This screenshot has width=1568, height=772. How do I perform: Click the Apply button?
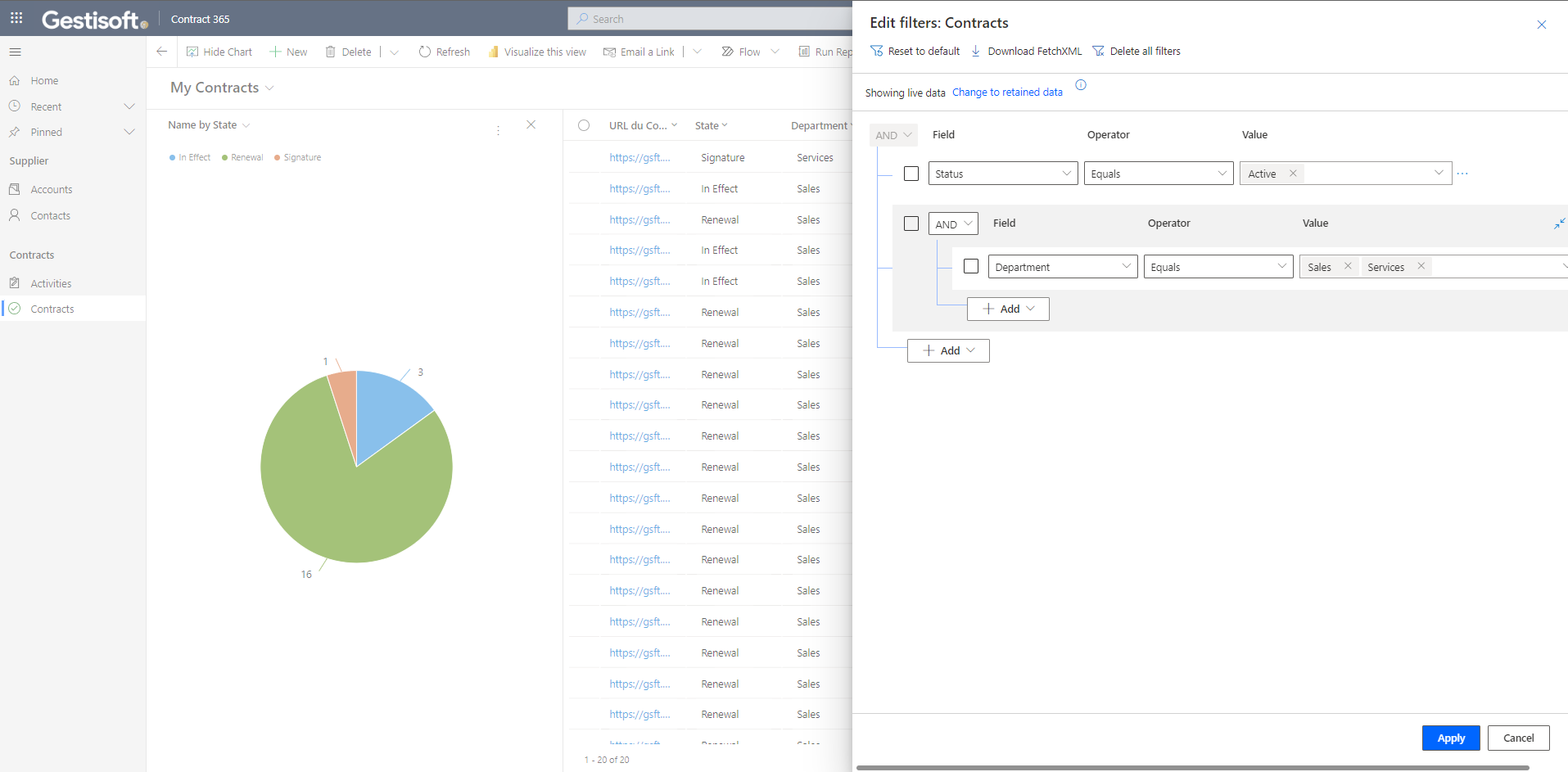[x=1450, y=738]
